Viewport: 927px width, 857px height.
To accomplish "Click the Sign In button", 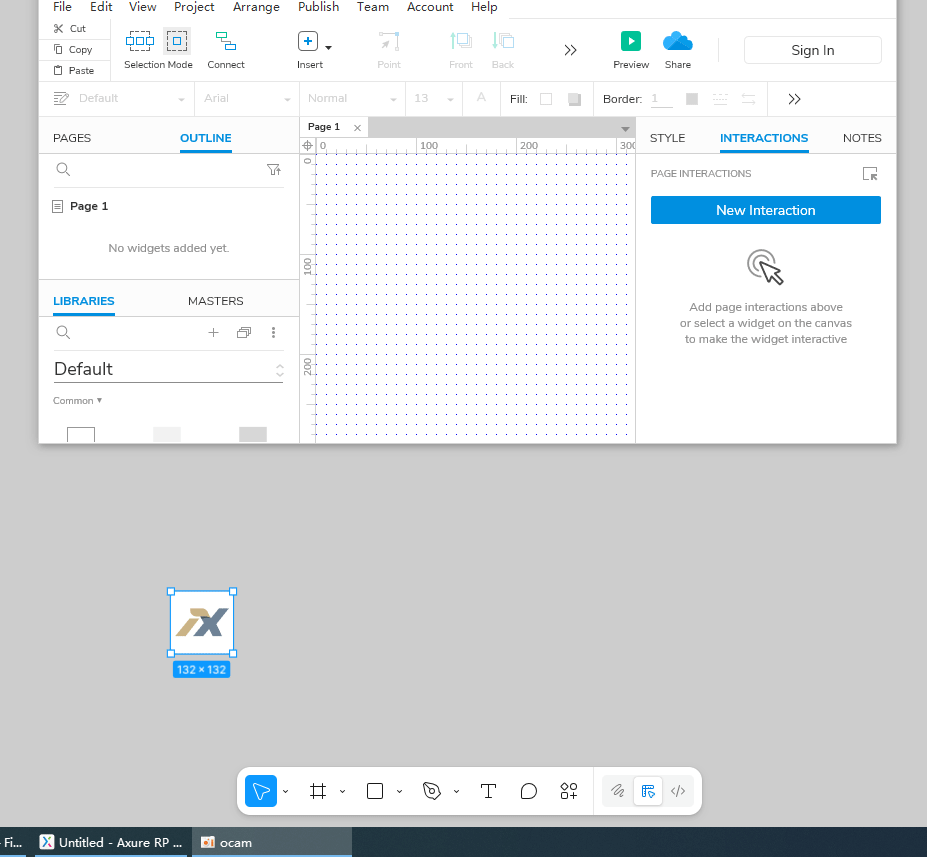I will tap(812, 50).
